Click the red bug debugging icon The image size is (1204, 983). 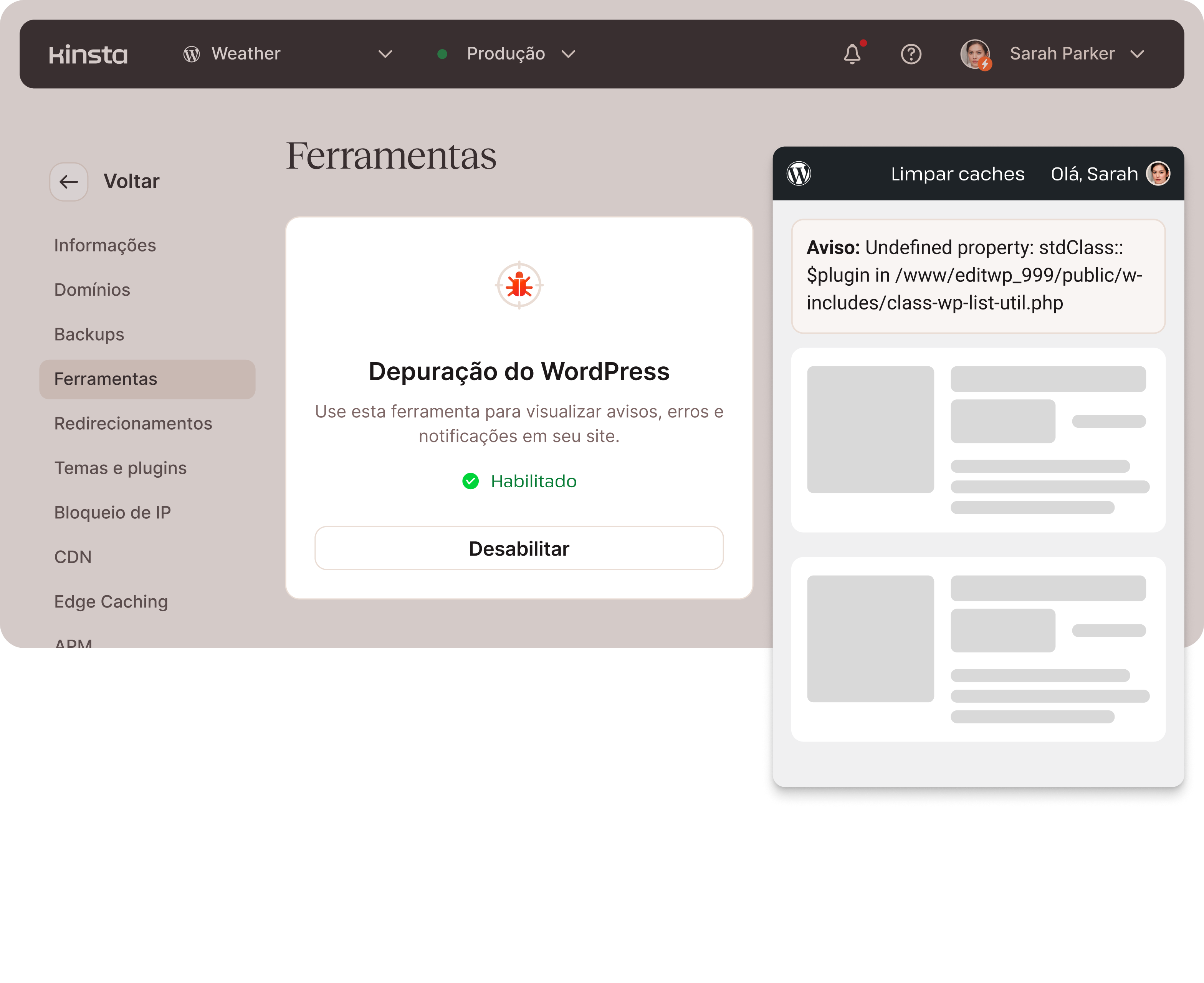(x=519, y=285)
